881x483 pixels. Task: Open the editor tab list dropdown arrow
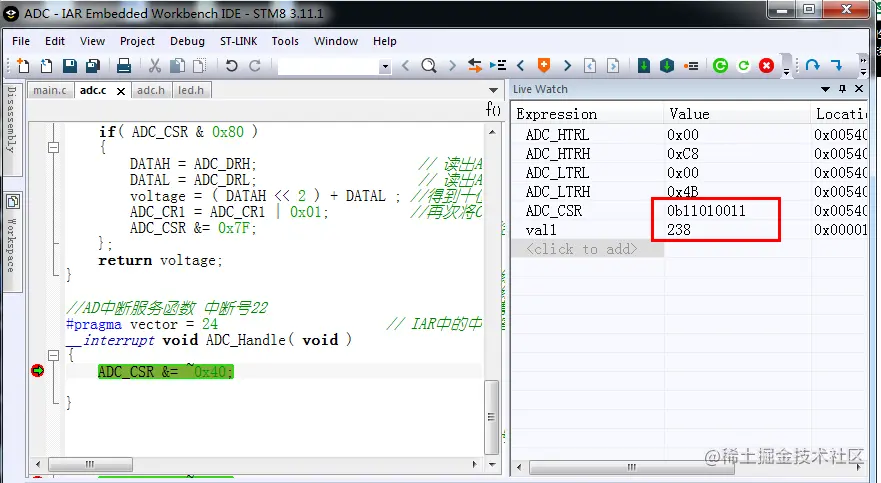coord(493,90)
